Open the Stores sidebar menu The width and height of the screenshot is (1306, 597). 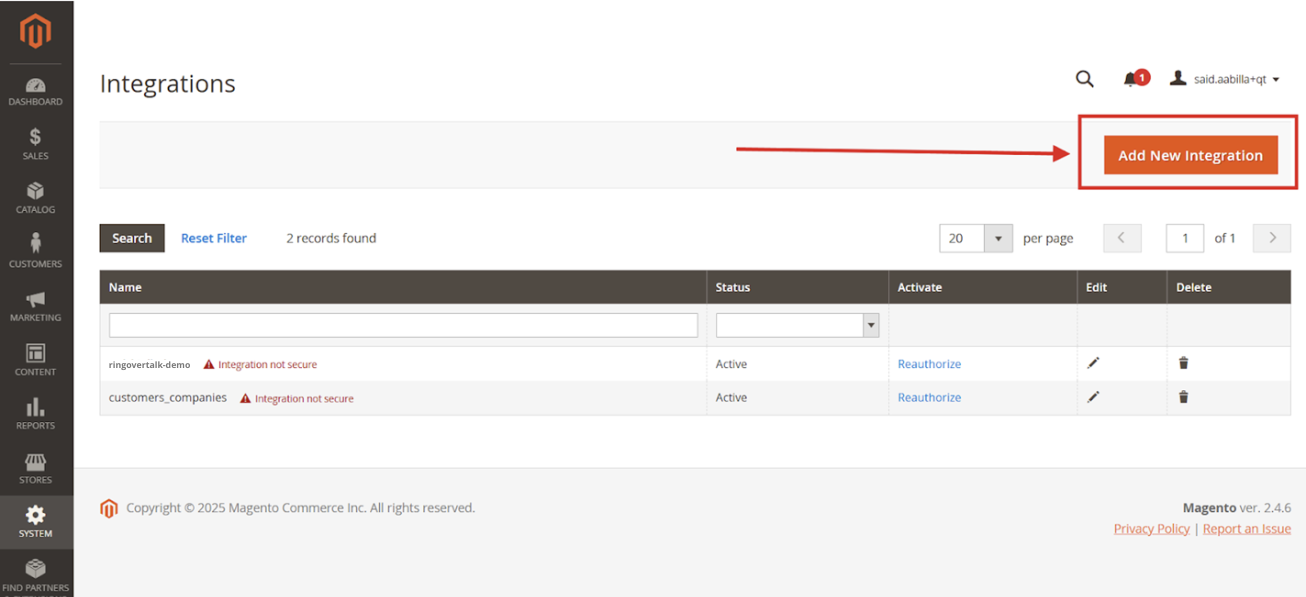coord(36,468)
